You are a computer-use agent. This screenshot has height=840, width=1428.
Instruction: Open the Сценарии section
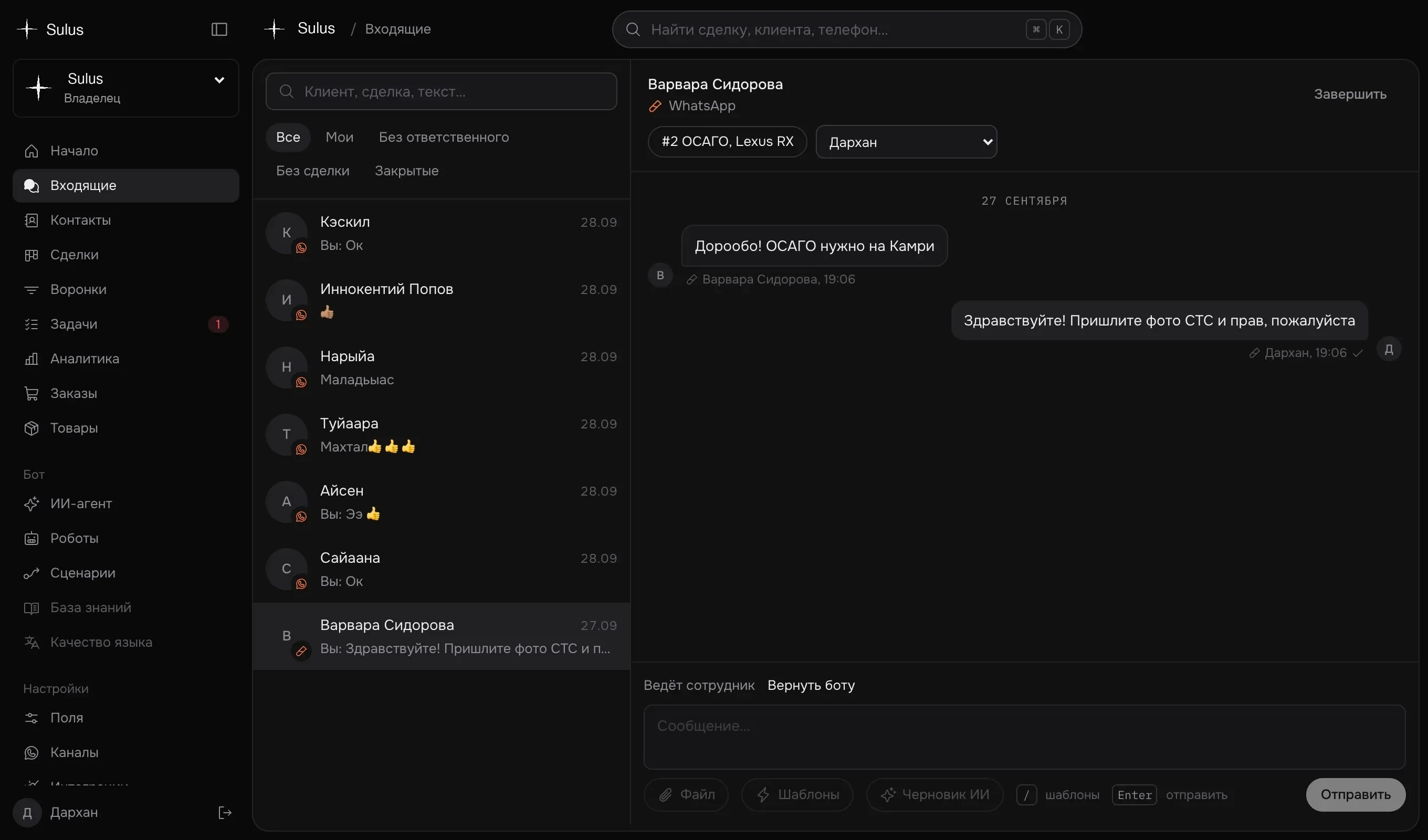(x=125, y=572)
